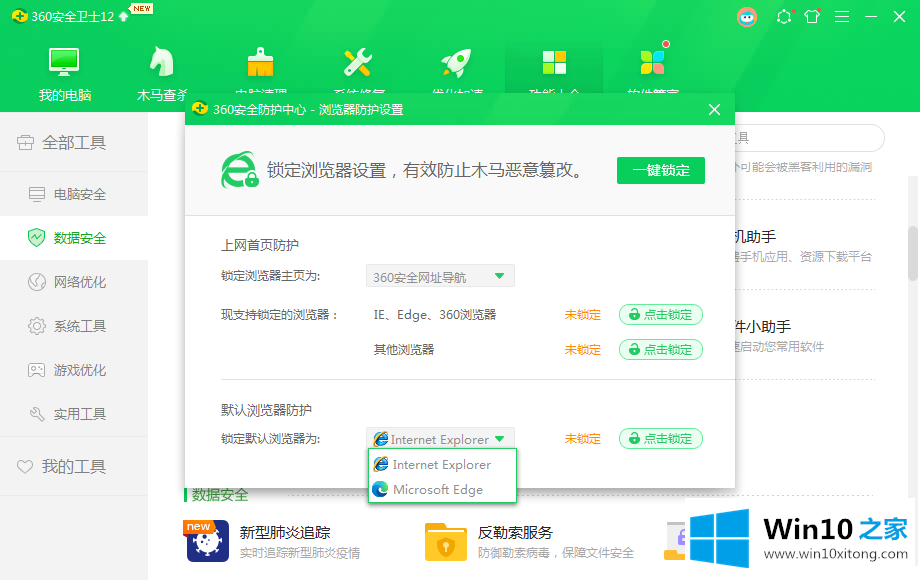The height and width of the screenshot is (580, 920).
Task: Click the 电脑清理 broom icon
Action: (260, 62)
